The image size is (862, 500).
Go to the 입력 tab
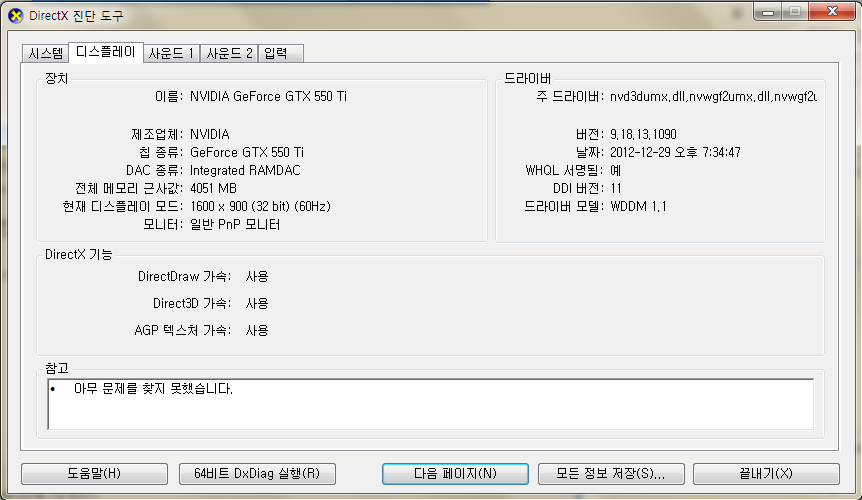coord(280,53)
